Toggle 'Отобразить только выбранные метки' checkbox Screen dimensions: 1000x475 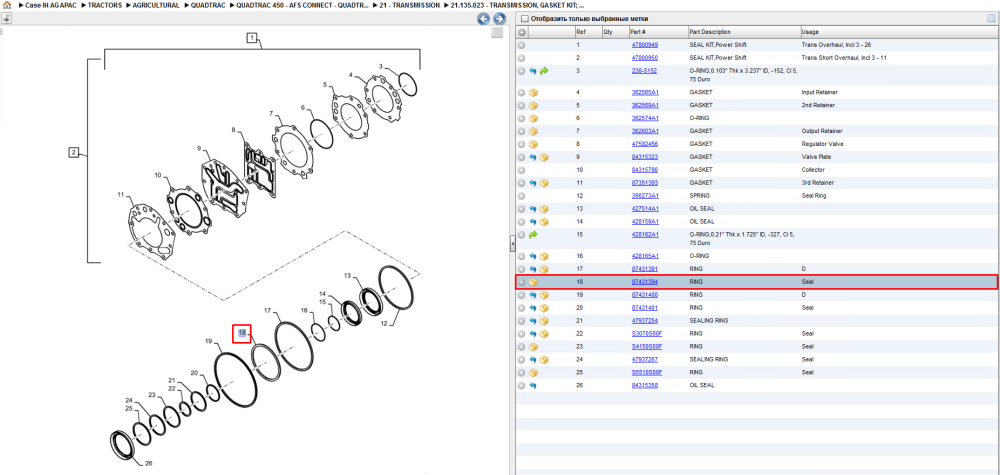[525, 18]
